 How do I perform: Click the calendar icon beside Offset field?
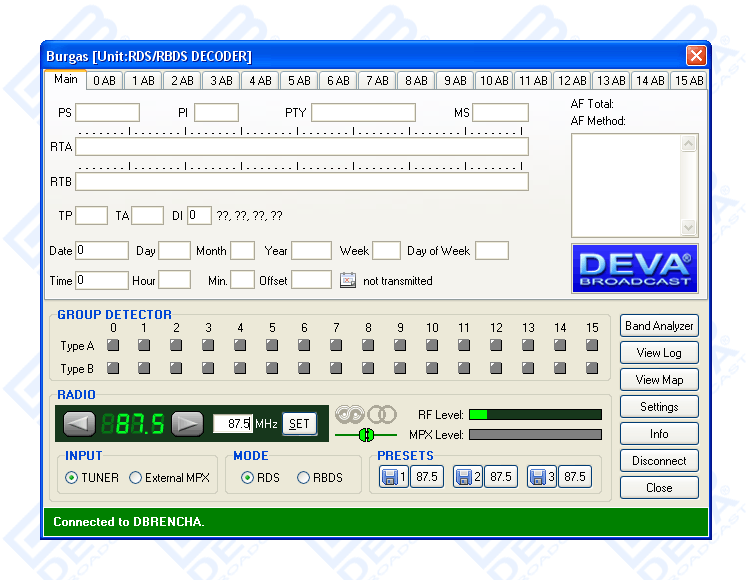(347, 281)
